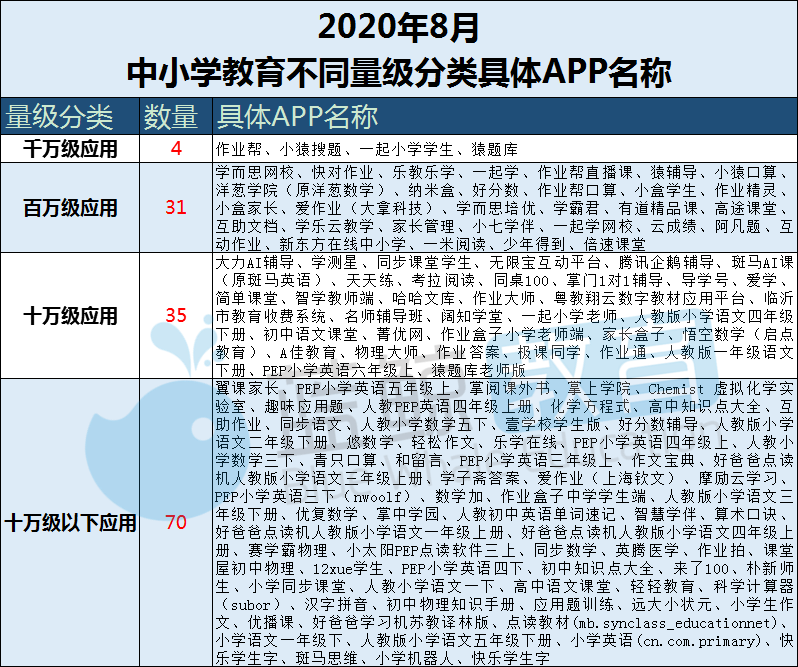
Task: Select the app name '摩励云学习'
Action: click(738, 478)
